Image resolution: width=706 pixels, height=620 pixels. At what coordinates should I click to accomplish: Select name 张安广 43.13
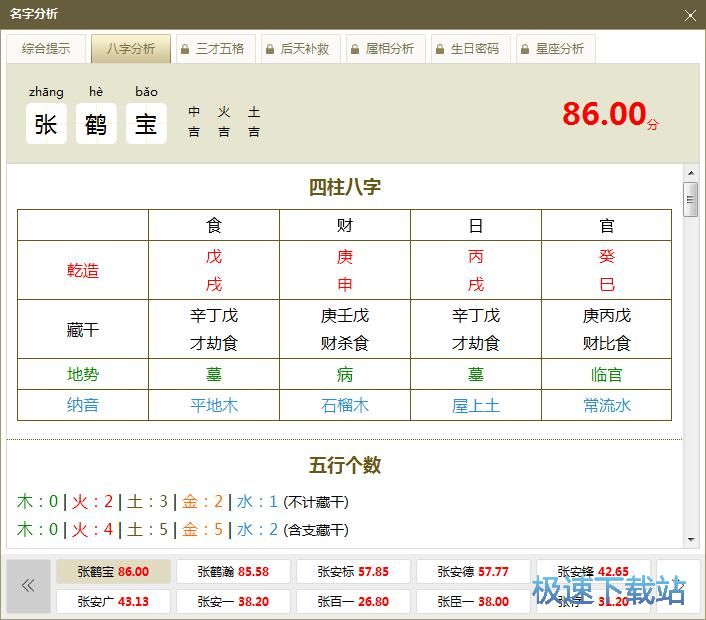(x=113, y=601)
